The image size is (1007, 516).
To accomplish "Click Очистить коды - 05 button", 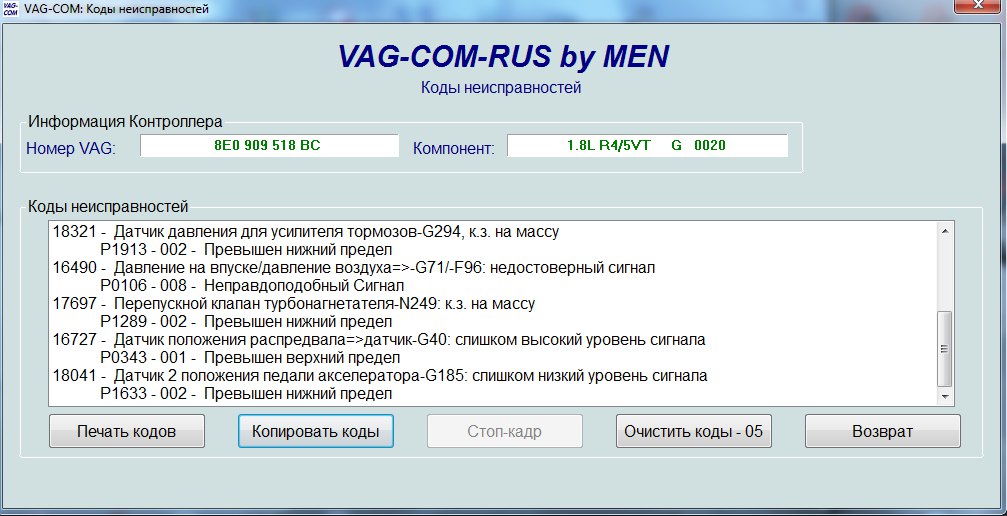I will pyautogui.click(x=694, y=431).
